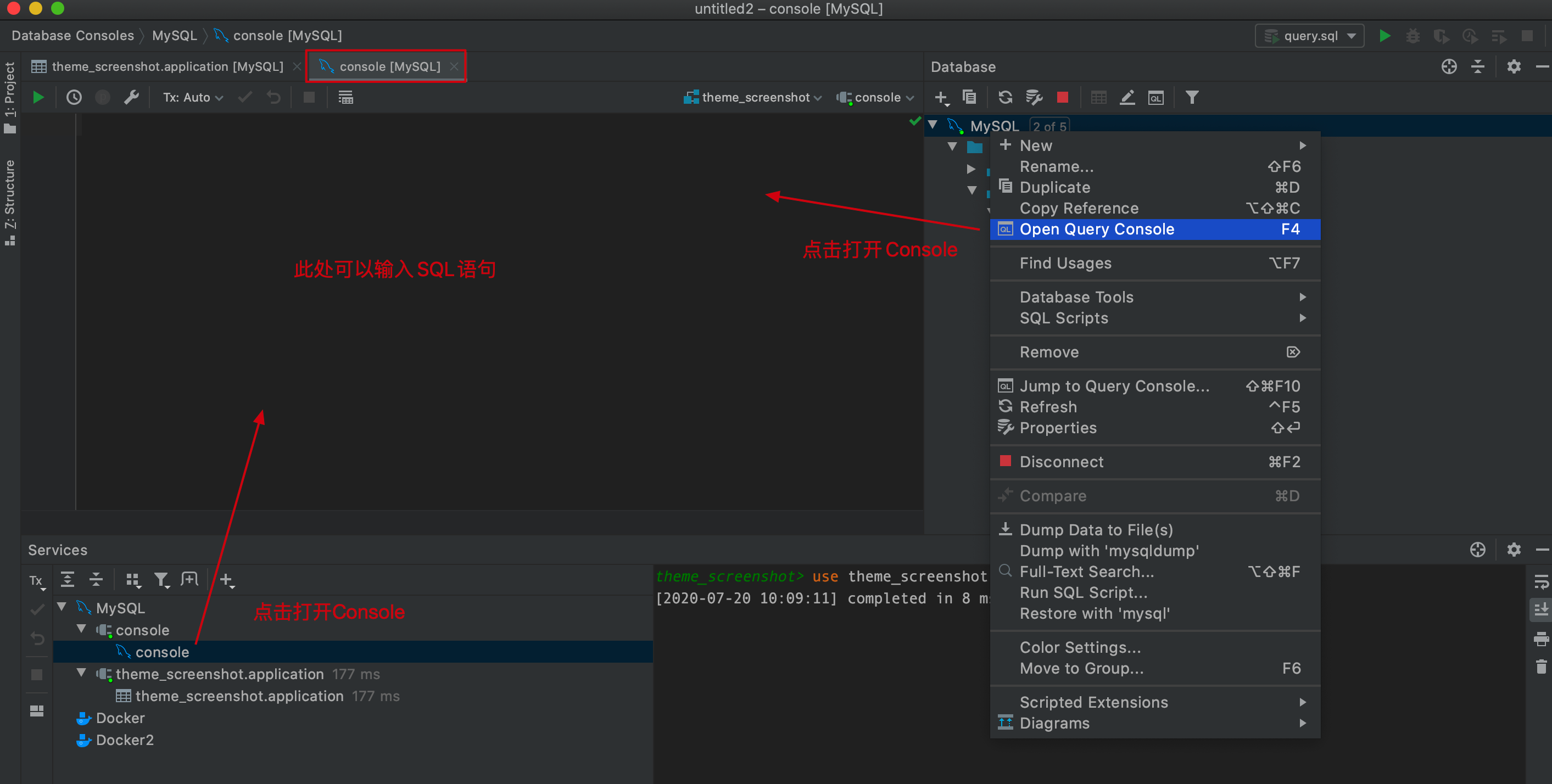
Task: Click the stop square in console toolbar
Action: 309,98
